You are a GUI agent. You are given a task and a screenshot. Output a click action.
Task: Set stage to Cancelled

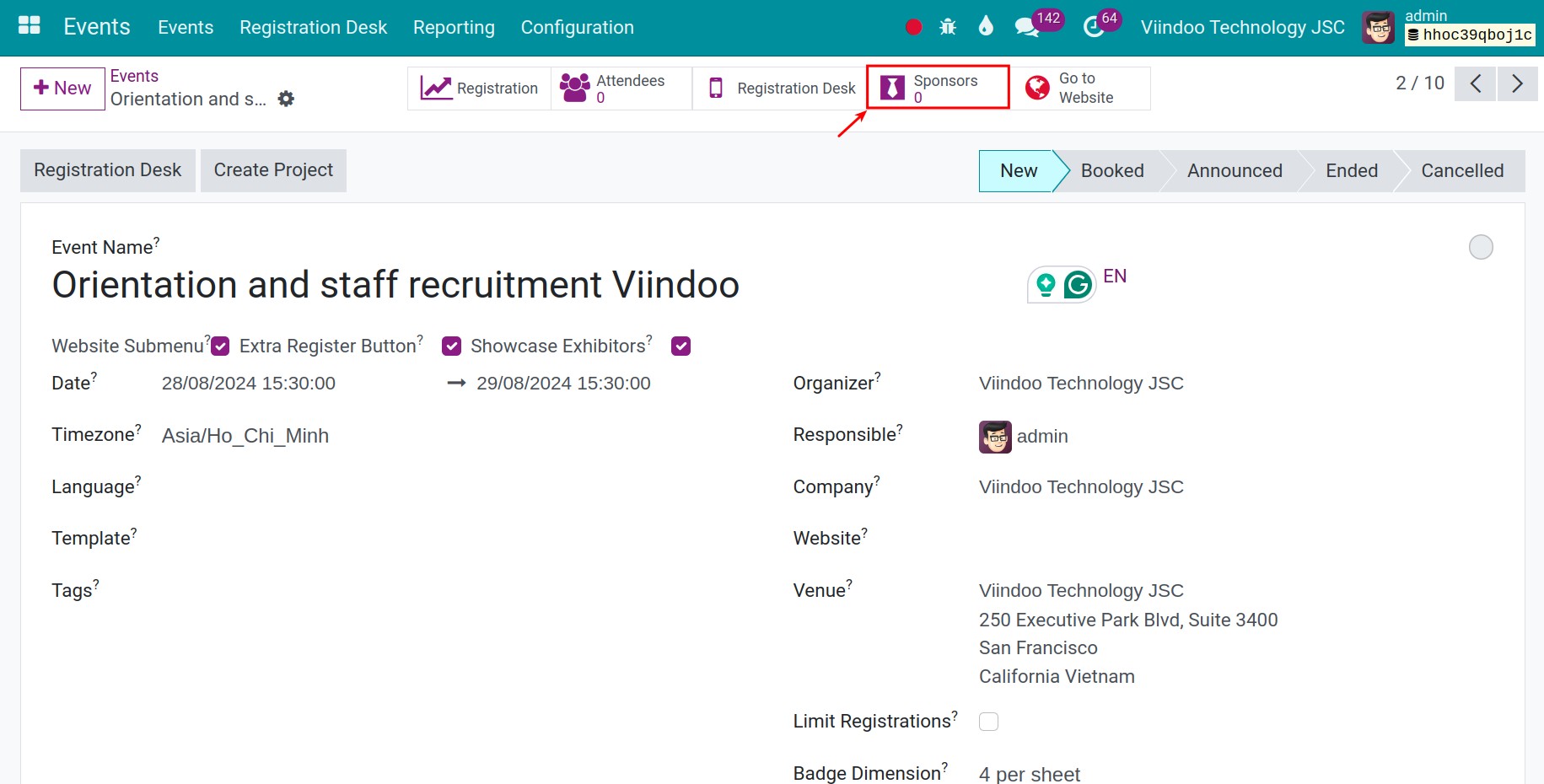pos(1462,171)
